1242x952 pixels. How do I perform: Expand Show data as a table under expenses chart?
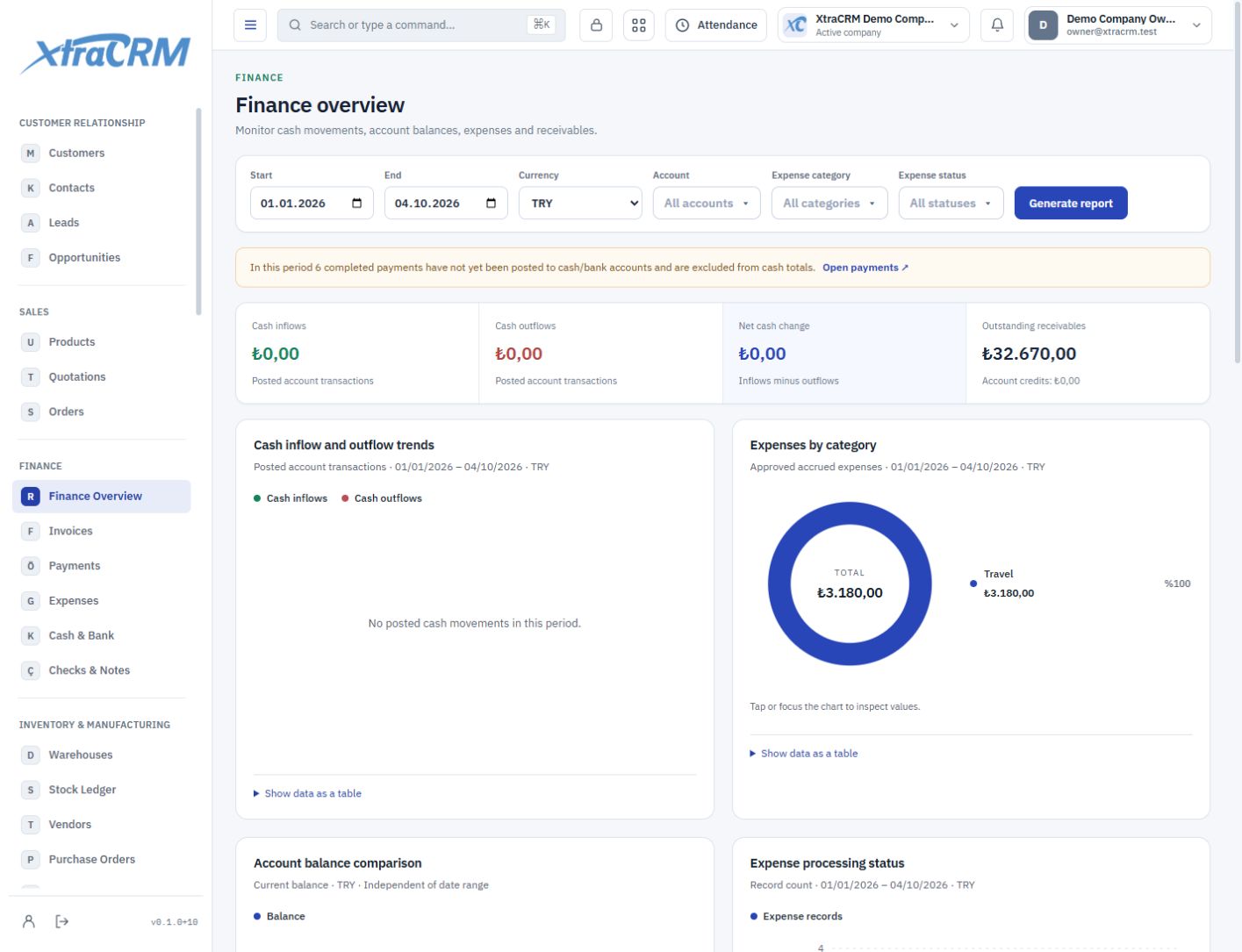(x=804, y=754)
